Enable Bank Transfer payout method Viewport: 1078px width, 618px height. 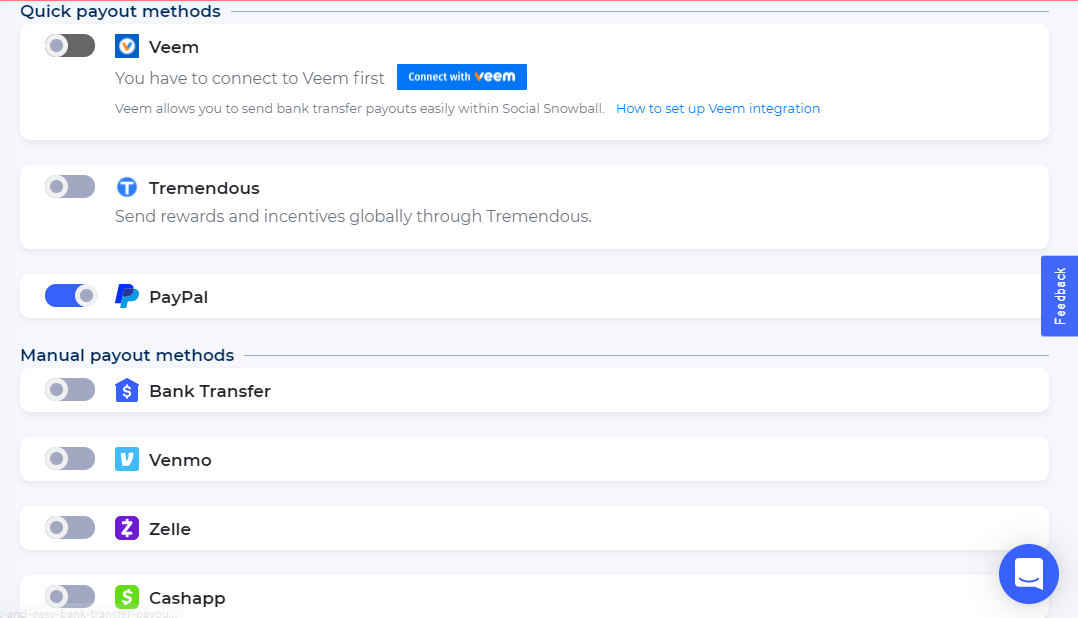[70, 390]
